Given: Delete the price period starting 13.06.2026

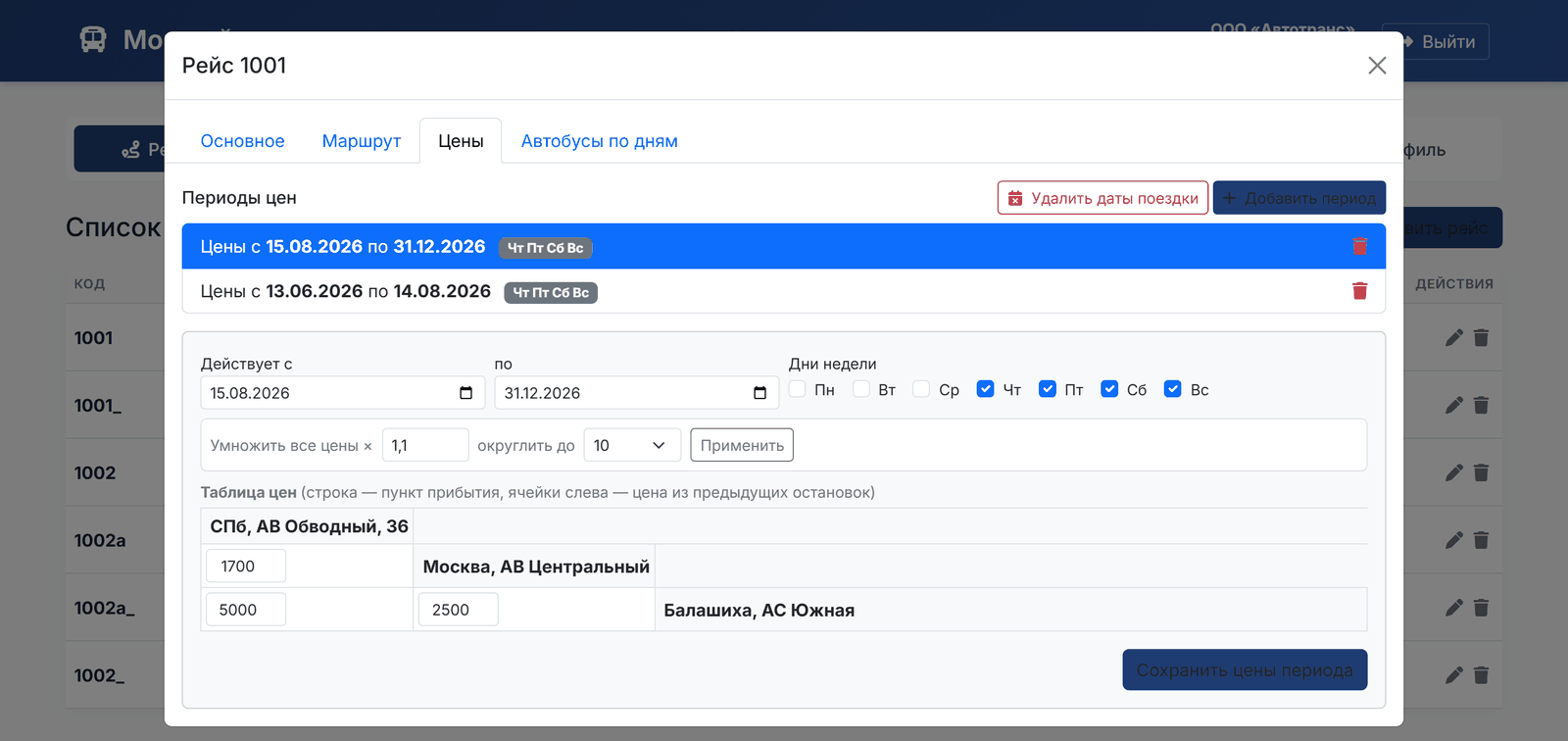Looking at the screenshot, I should coord(1359,291).
